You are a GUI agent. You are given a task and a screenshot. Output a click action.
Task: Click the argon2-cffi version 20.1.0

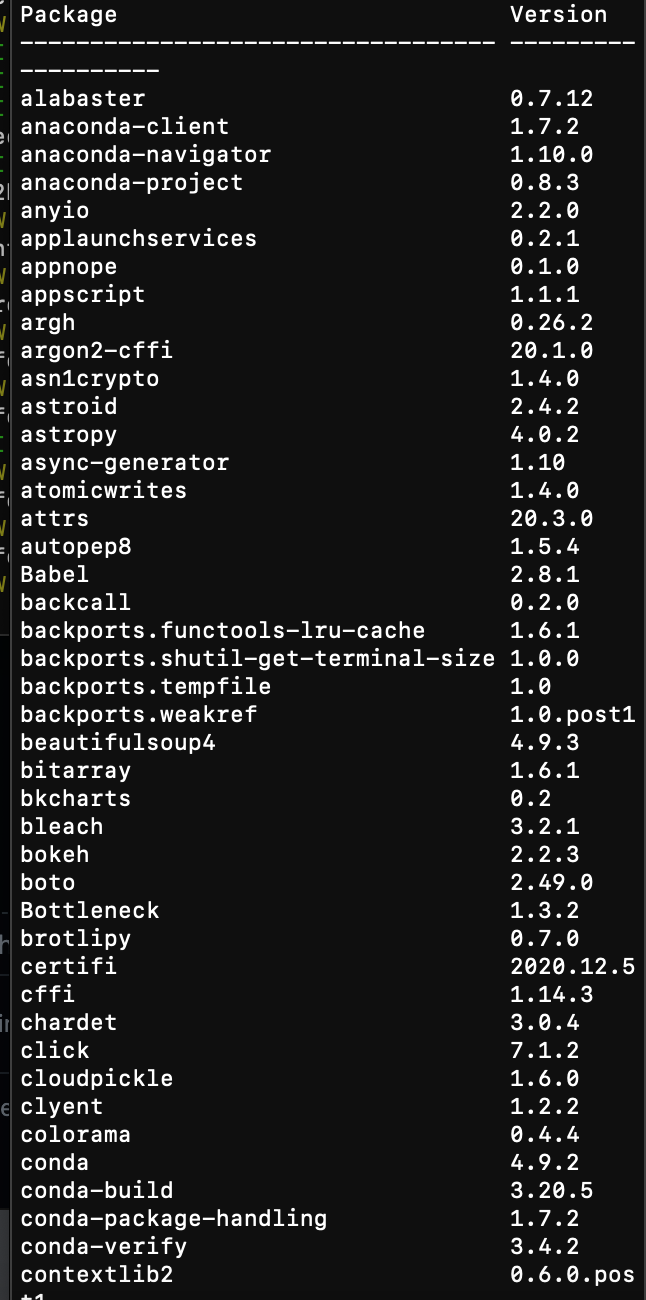(x=551, y=351)
